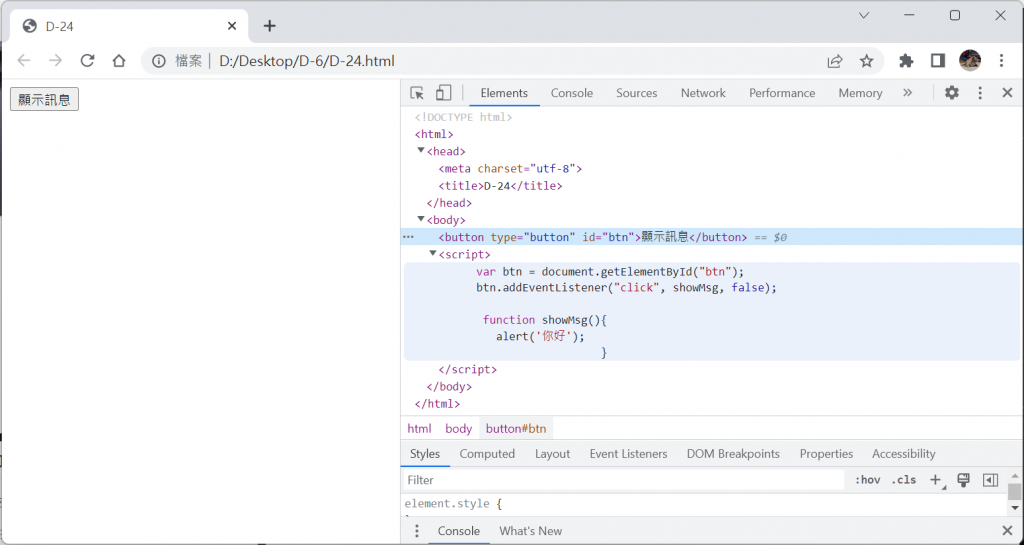Click the Styles pane scrollbar down arrow
Image resolution: width=1024 pixels, height=545 pixels.
coord(1014,508)
